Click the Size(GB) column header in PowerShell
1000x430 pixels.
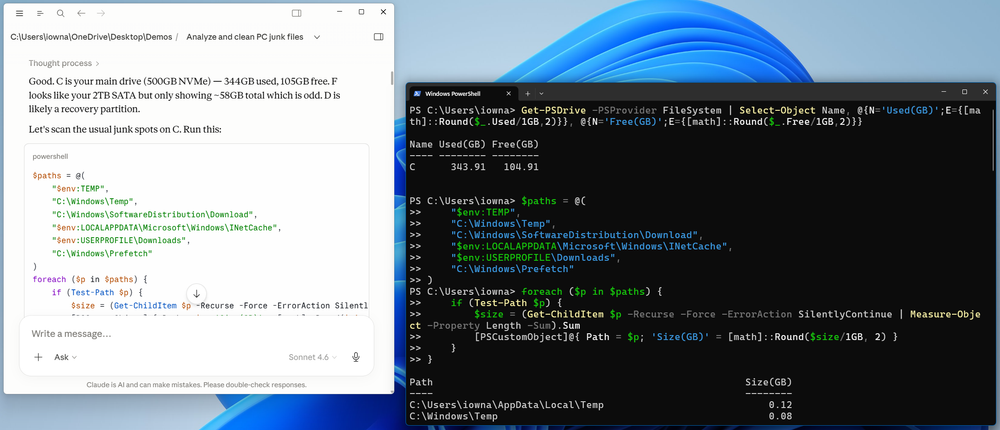(x=768, y=382)
